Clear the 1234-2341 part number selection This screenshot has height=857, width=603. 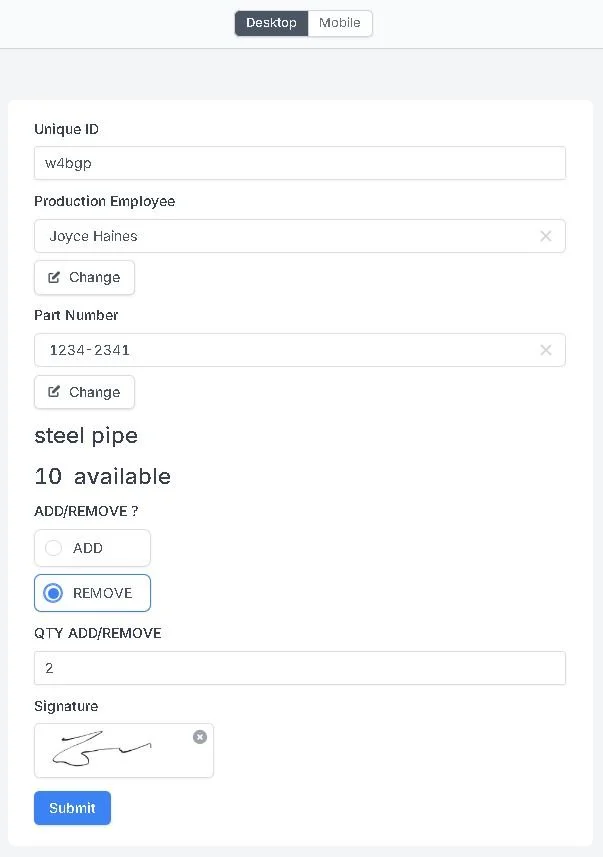[x=545, y=350]
